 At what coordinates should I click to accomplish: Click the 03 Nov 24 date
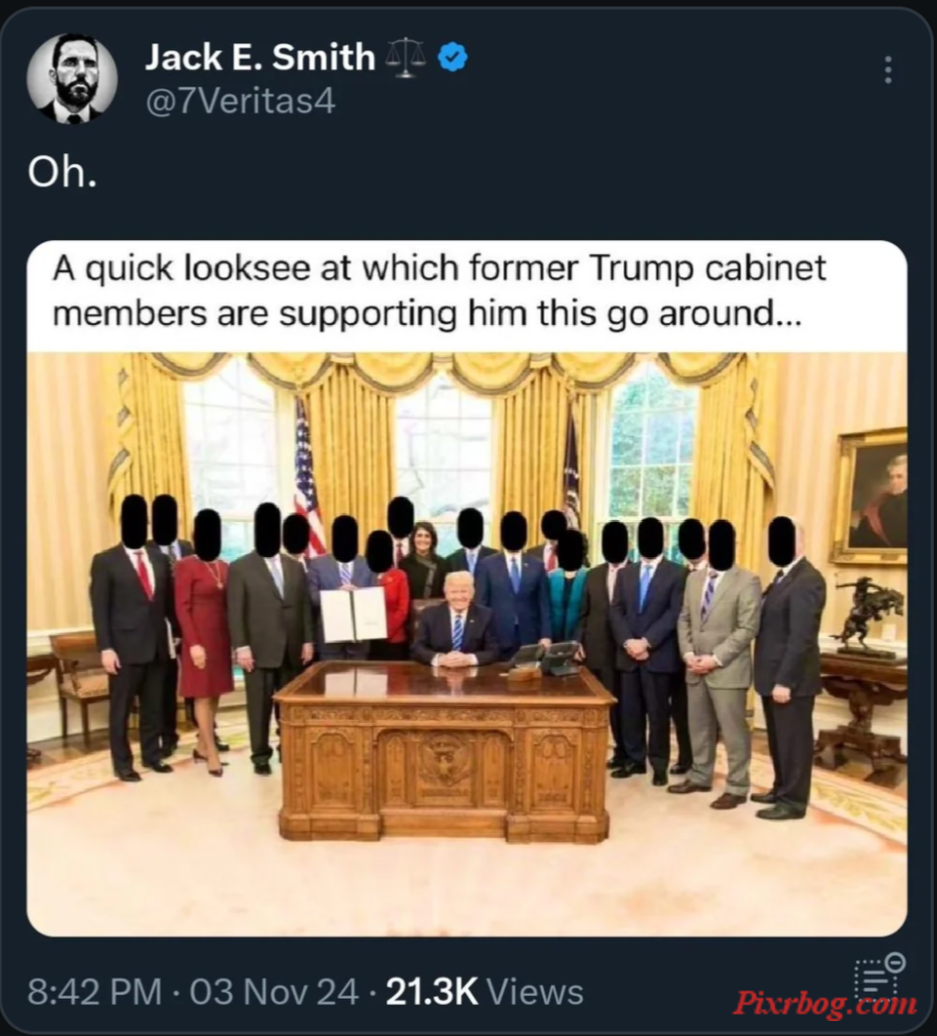(x=274, y=992)
